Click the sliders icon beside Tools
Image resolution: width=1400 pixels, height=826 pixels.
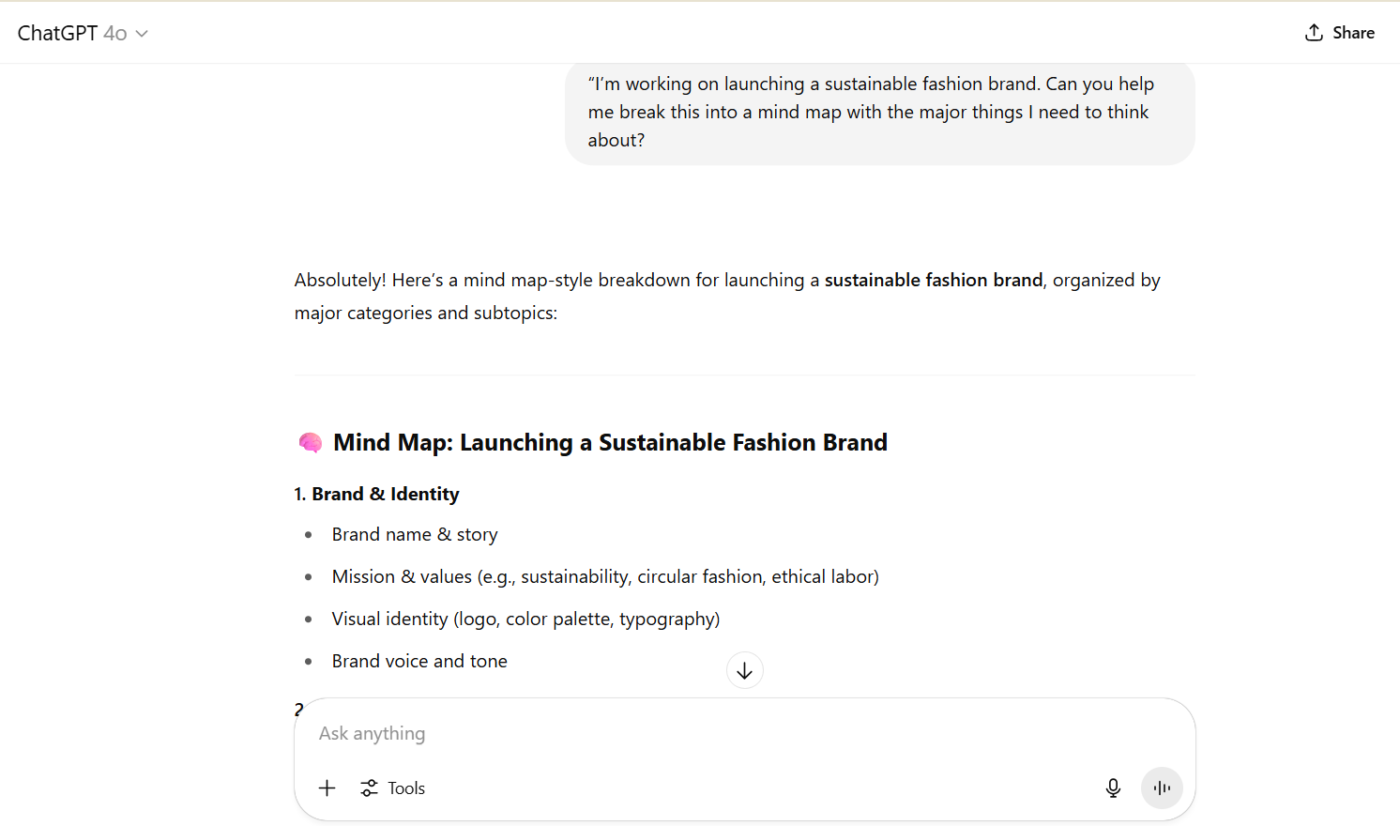[x=370, y=788]
